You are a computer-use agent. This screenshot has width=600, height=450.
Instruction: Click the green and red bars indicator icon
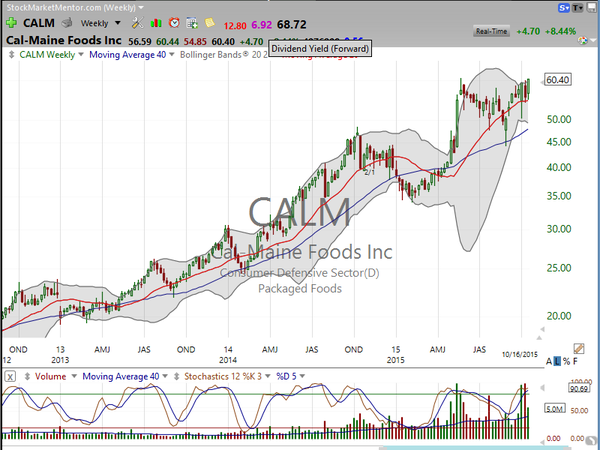coord(156,23)
